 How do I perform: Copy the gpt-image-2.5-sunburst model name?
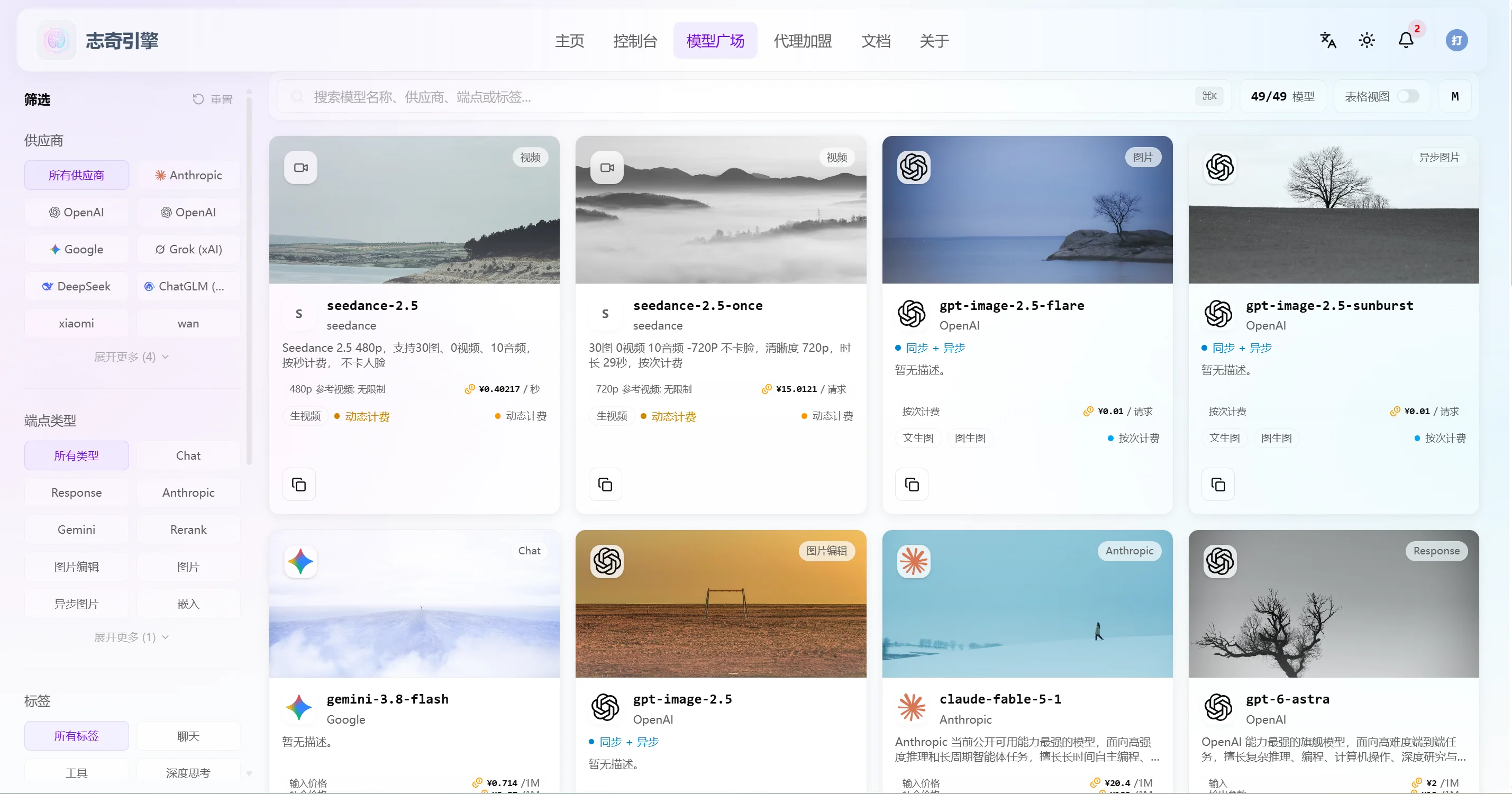[1218, 484]
